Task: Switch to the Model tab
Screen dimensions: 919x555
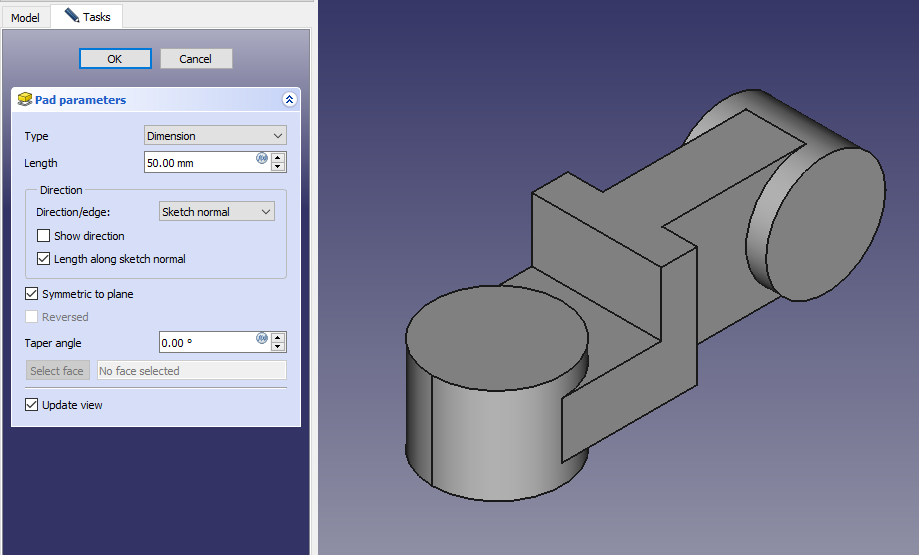Action: click(26, 18)
